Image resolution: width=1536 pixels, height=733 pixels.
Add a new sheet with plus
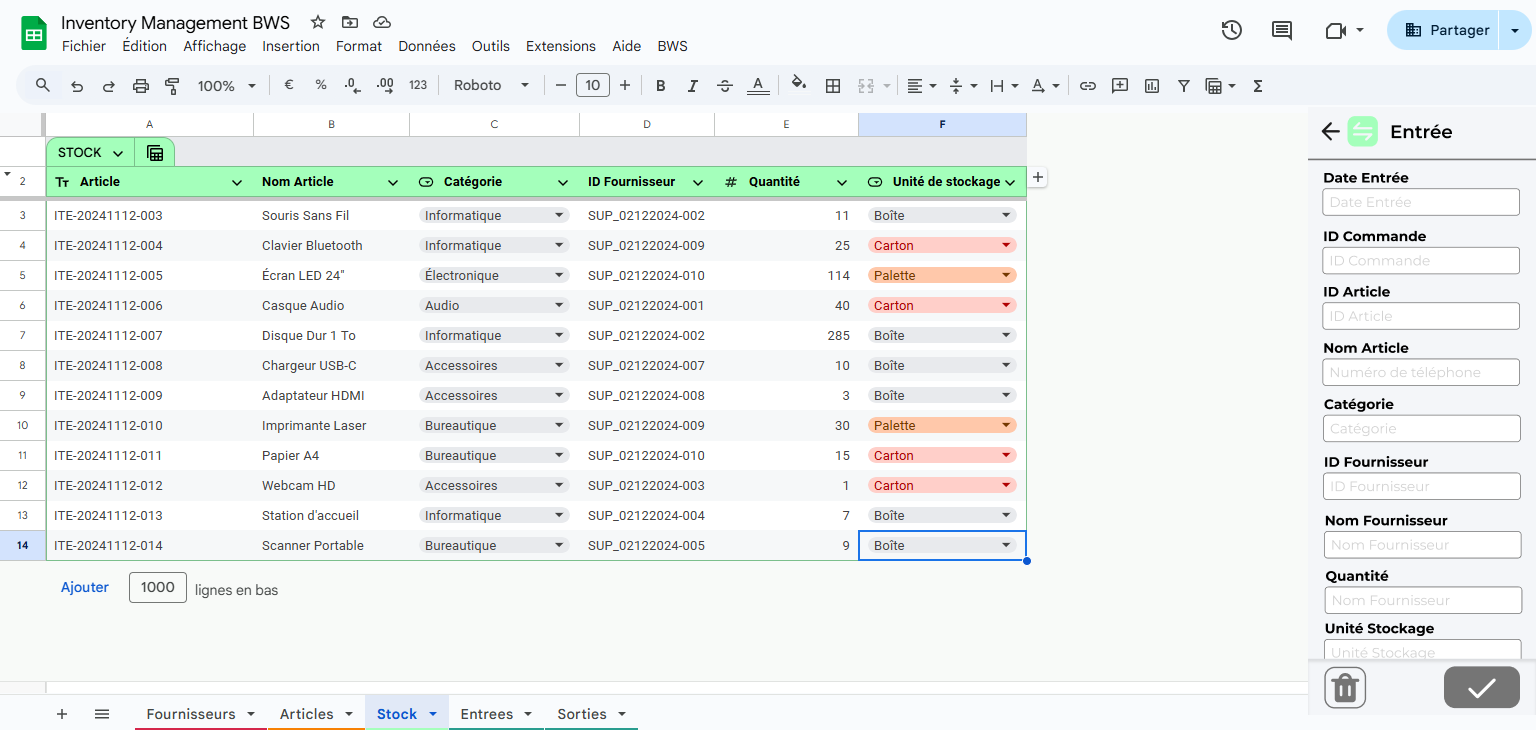pos(62,714)
